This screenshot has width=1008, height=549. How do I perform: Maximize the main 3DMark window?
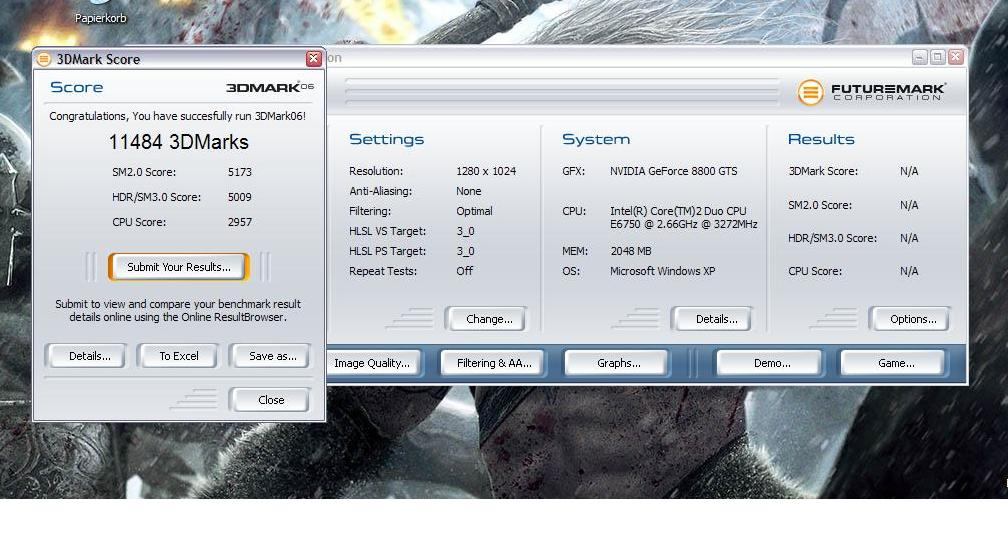pos(937,57)
